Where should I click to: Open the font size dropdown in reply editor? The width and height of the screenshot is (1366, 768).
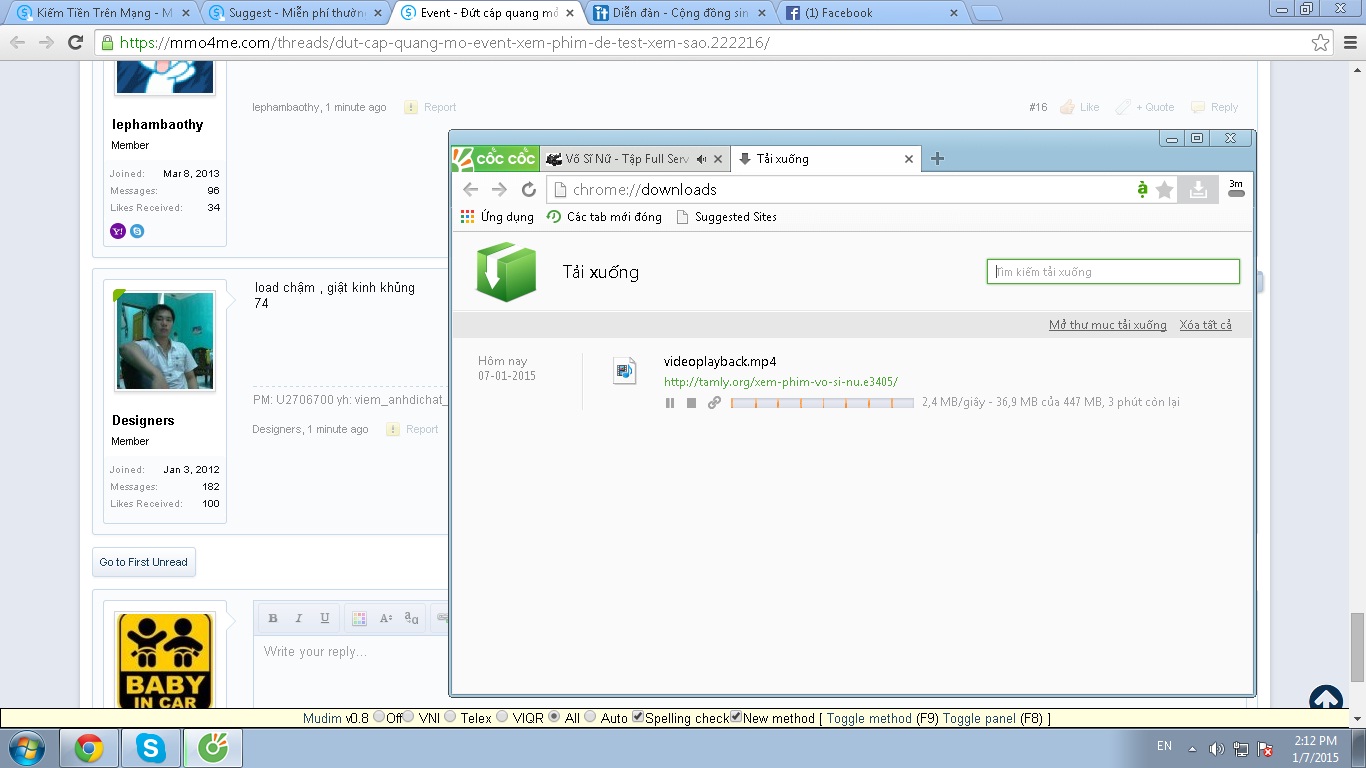(x=386, y=619)
